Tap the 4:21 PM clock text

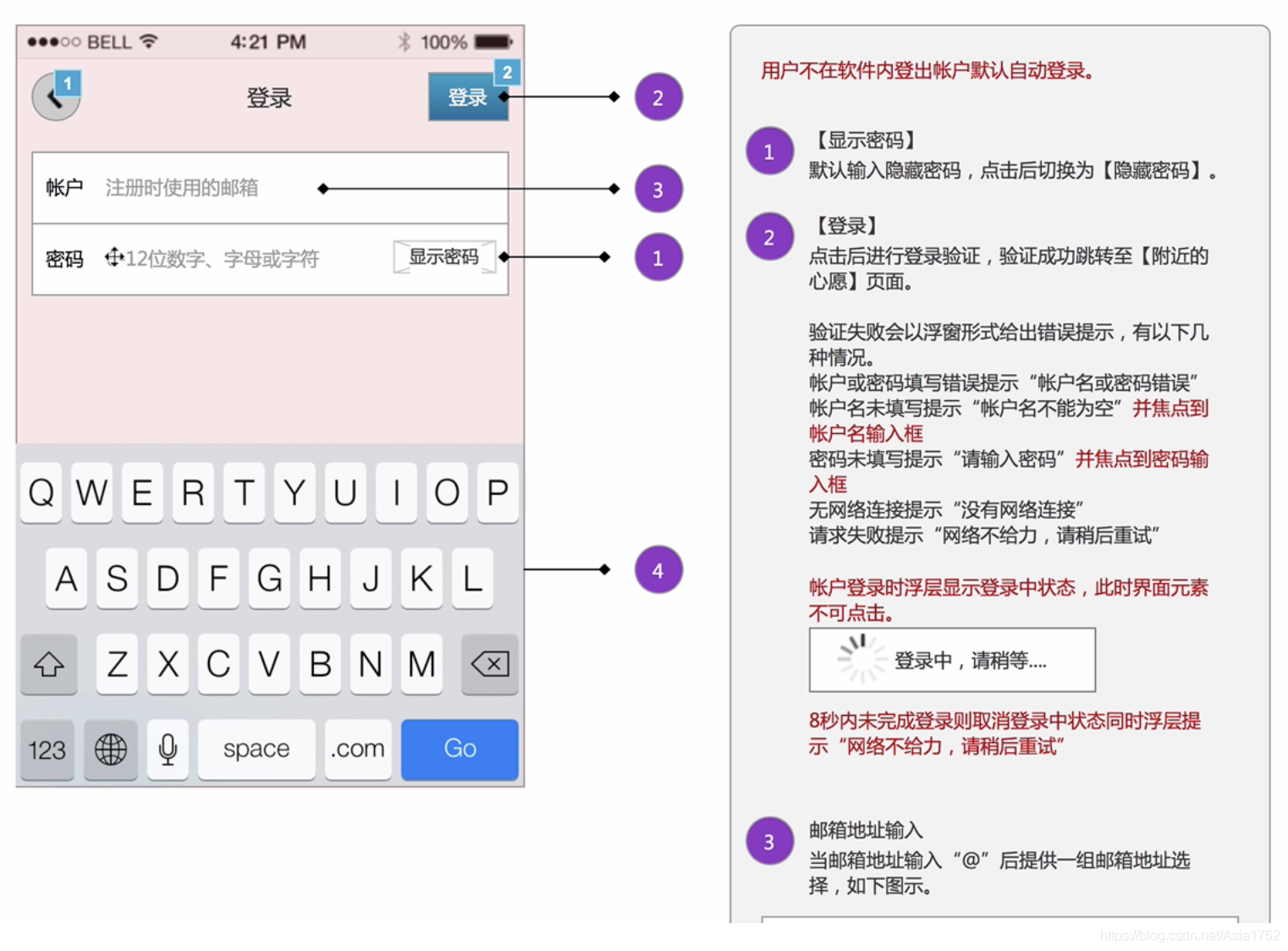(268, 42)
